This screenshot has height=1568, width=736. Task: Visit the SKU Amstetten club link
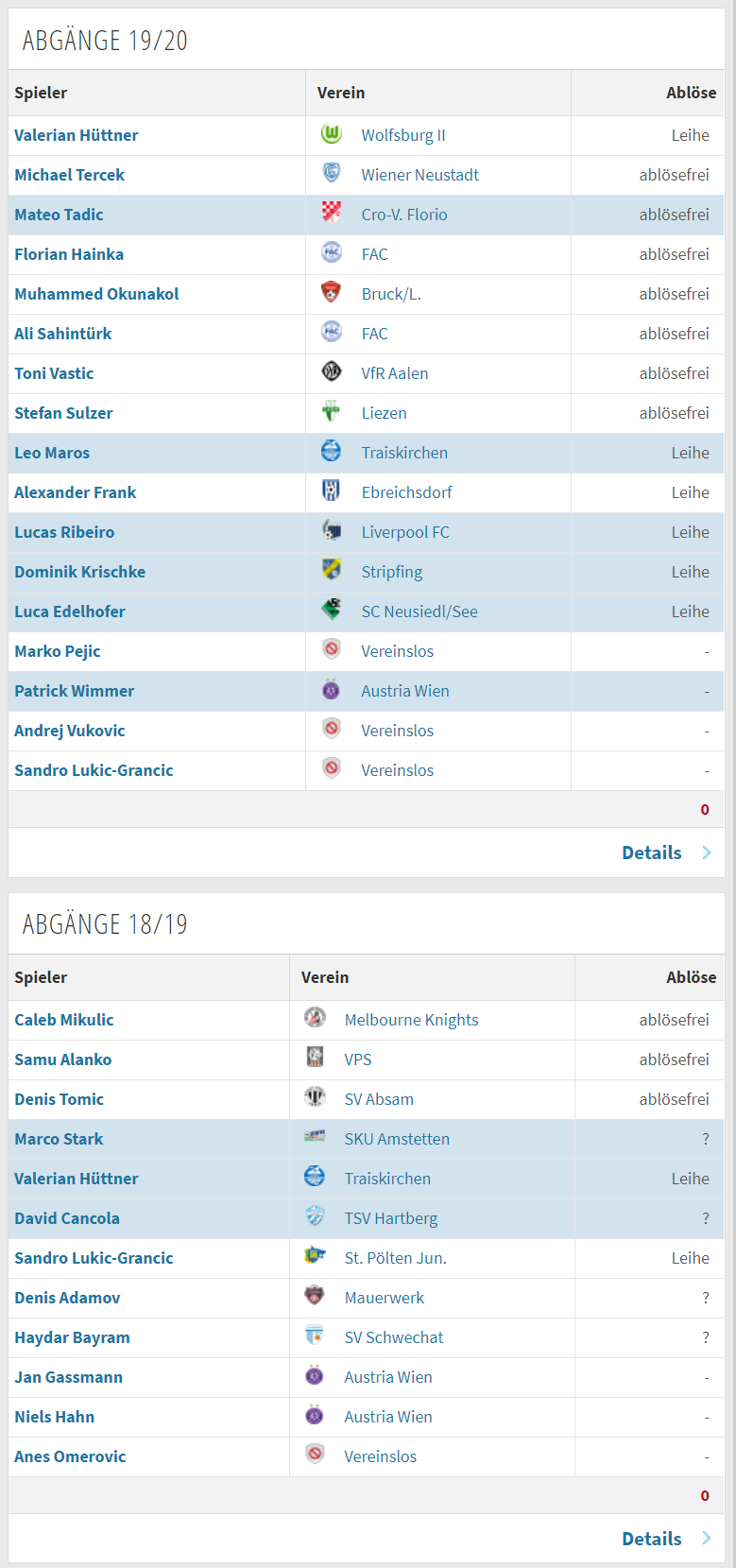(397, 1139)
